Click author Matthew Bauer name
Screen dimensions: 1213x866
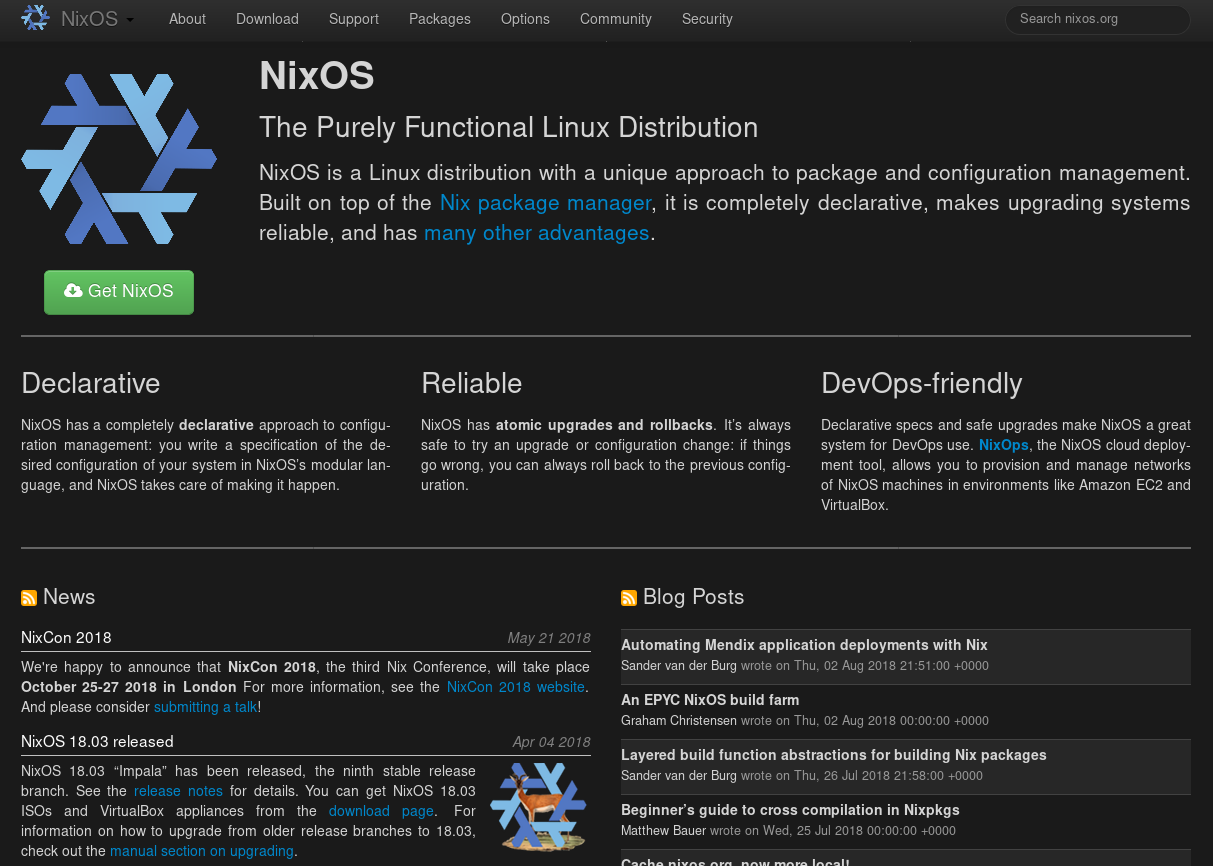click(664, 830)
